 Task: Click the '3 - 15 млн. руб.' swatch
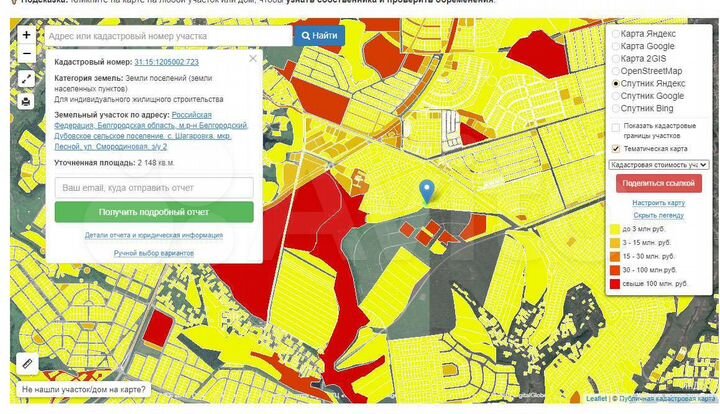tap(615, 243)
